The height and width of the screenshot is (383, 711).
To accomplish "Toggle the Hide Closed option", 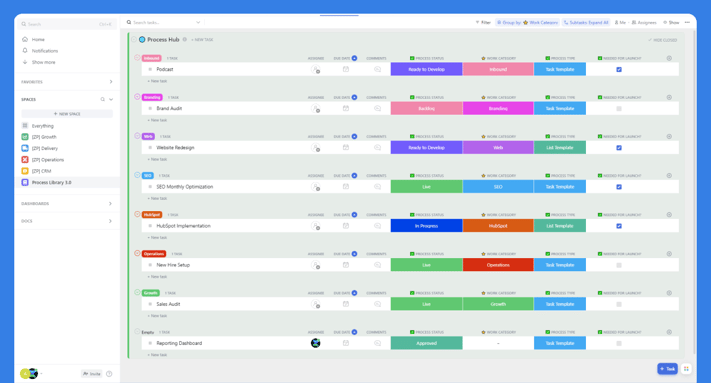I will [x=662, y=40].
